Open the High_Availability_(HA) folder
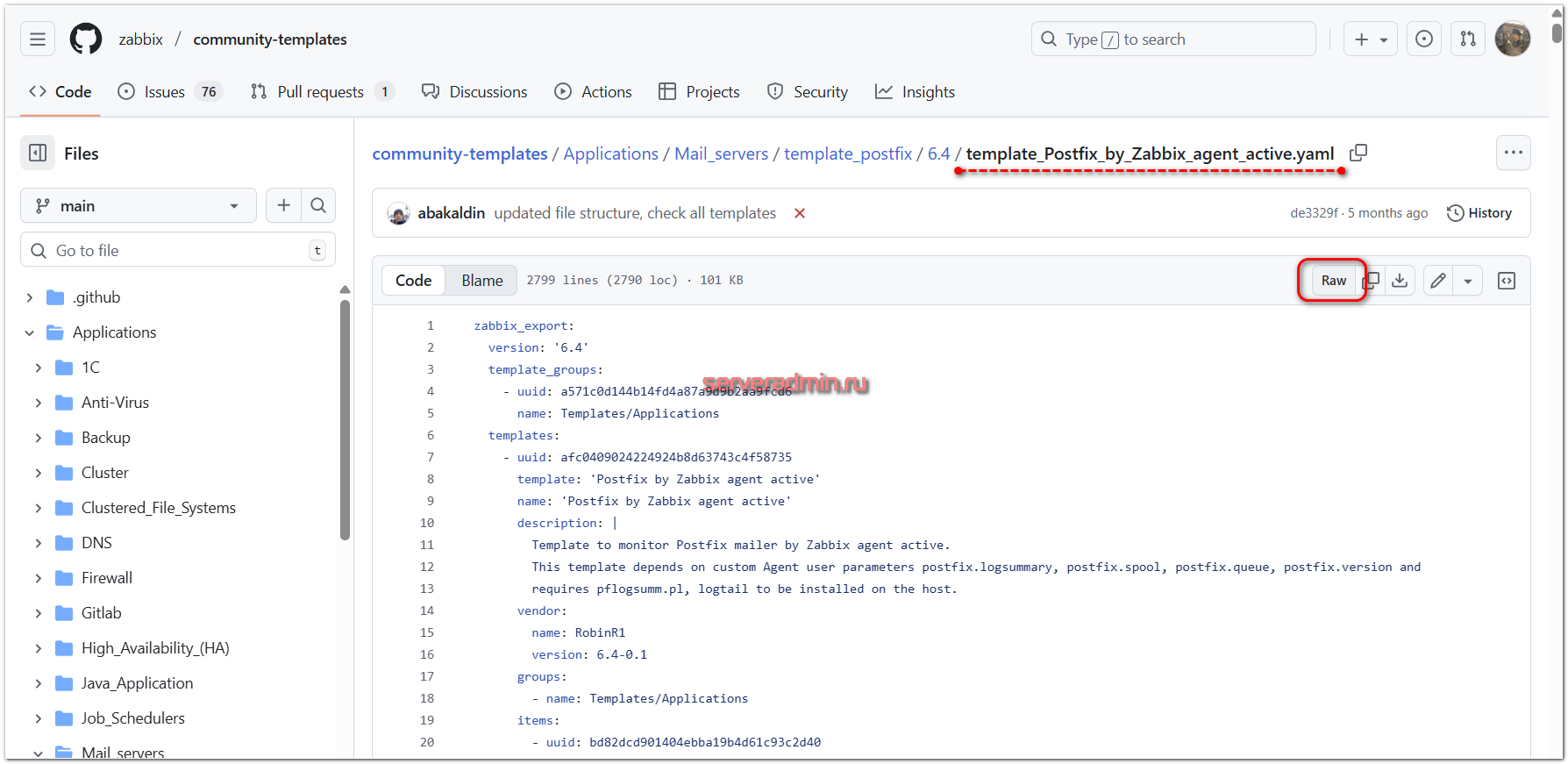Image resolution: width=1568 pixels, height=764 pixels. point(155,648)
